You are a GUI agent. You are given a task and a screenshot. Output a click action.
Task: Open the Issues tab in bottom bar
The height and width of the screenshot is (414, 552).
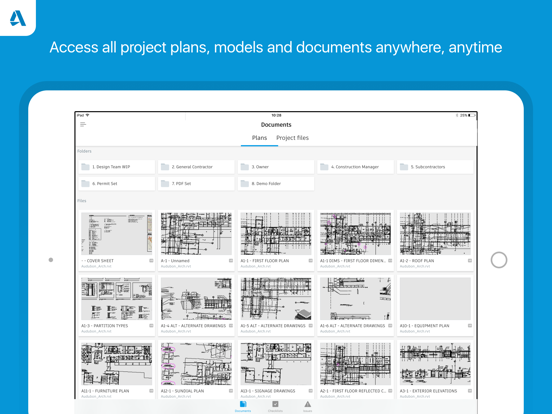308,406
